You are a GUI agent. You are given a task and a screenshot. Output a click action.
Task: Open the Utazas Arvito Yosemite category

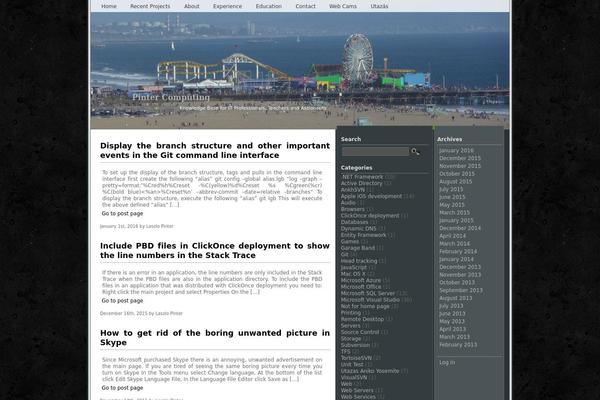[370, 371]
